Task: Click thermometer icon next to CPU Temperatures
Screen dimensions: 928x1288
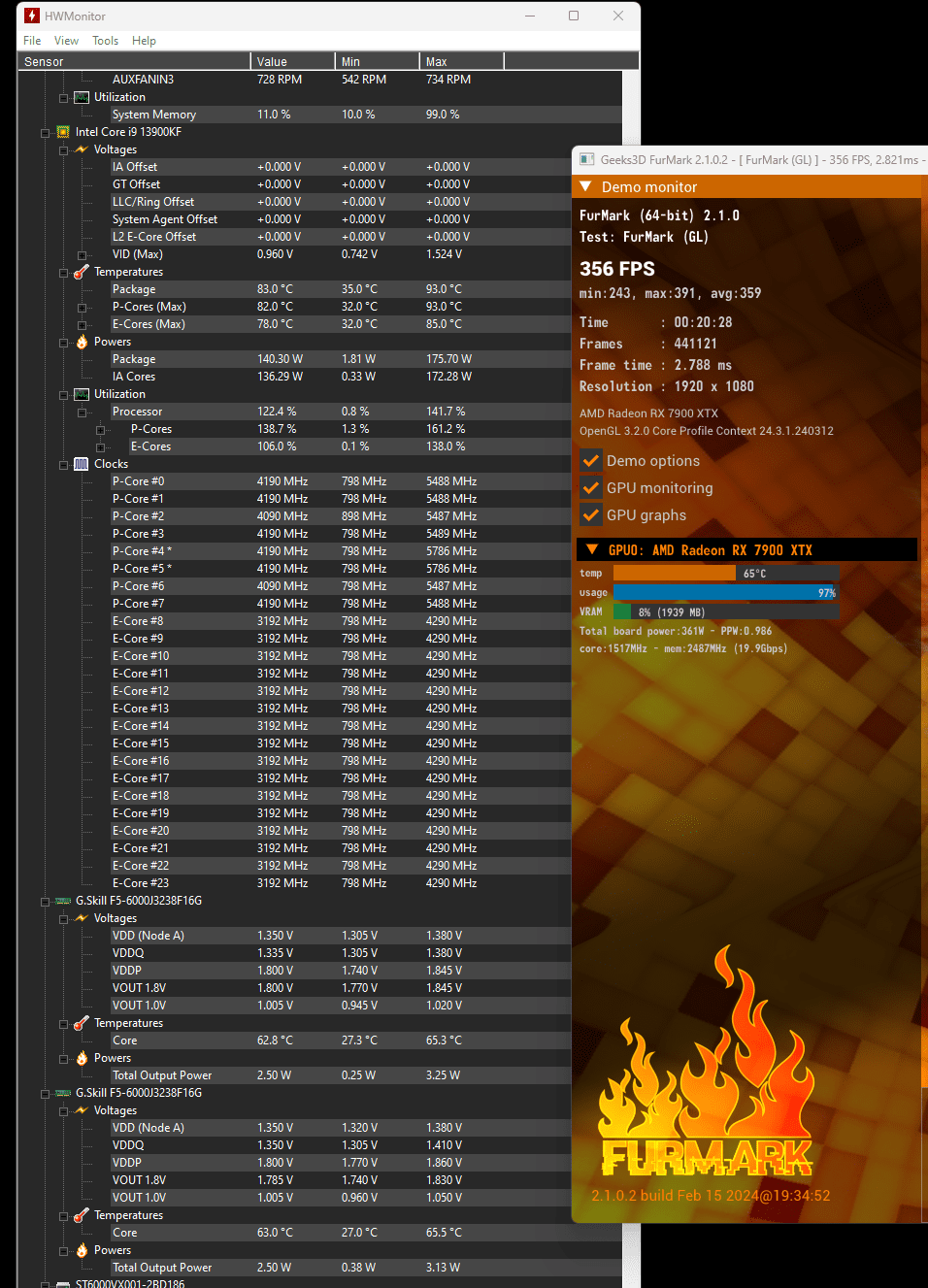Action: (x=82, y=272)
